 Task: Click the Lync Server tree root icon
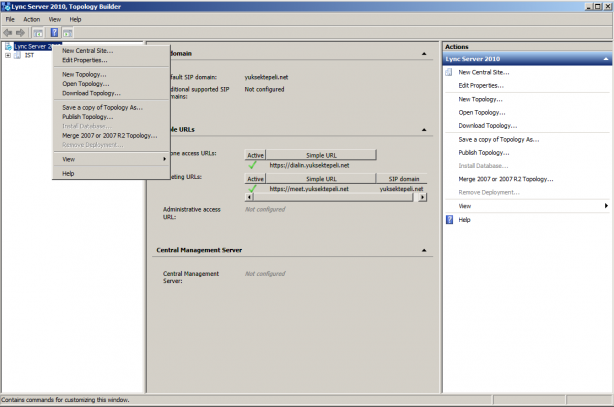[8, 47]
